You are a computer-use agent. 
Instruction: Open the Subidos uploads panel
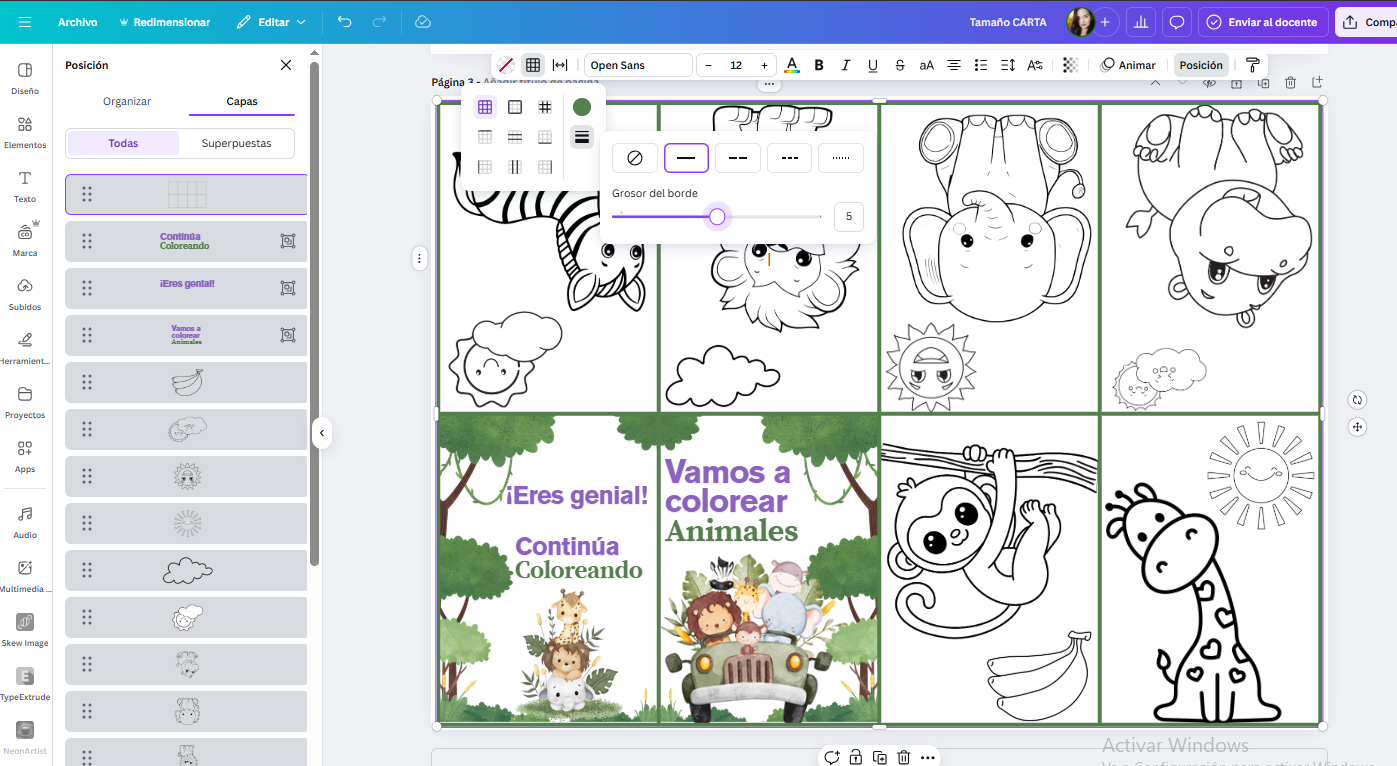click(x=25, y=293)
